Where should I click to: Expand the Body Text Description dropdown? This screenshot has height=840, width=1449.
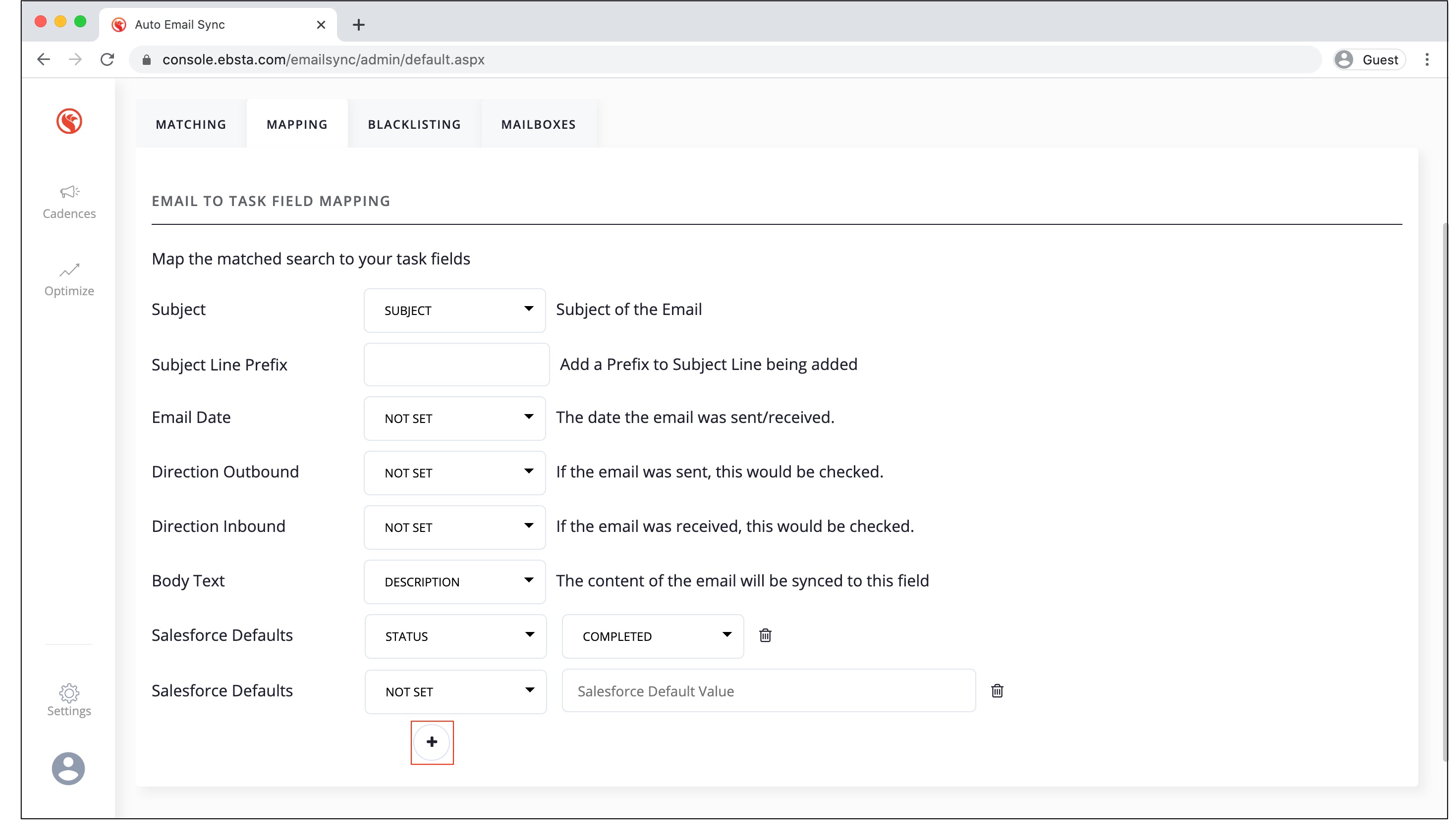click(454, 581)
